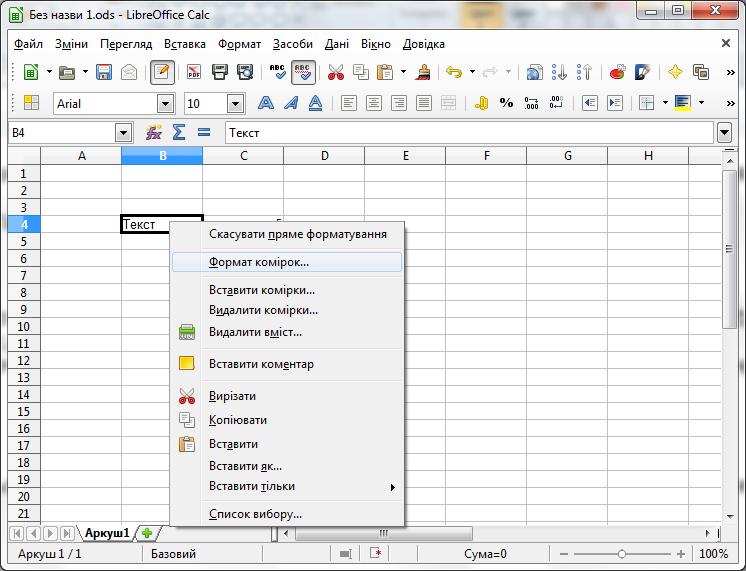Open the Arial font name dropdown

166,104
